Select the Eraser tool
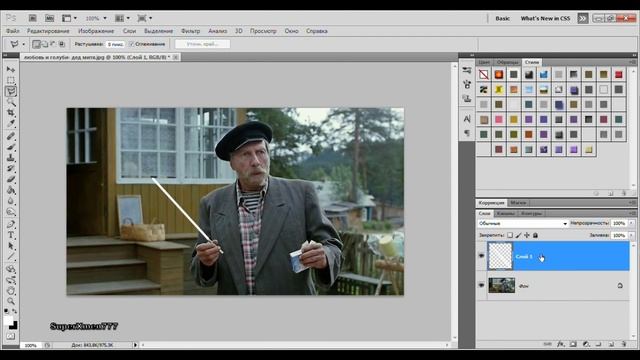 pos(11,180)
